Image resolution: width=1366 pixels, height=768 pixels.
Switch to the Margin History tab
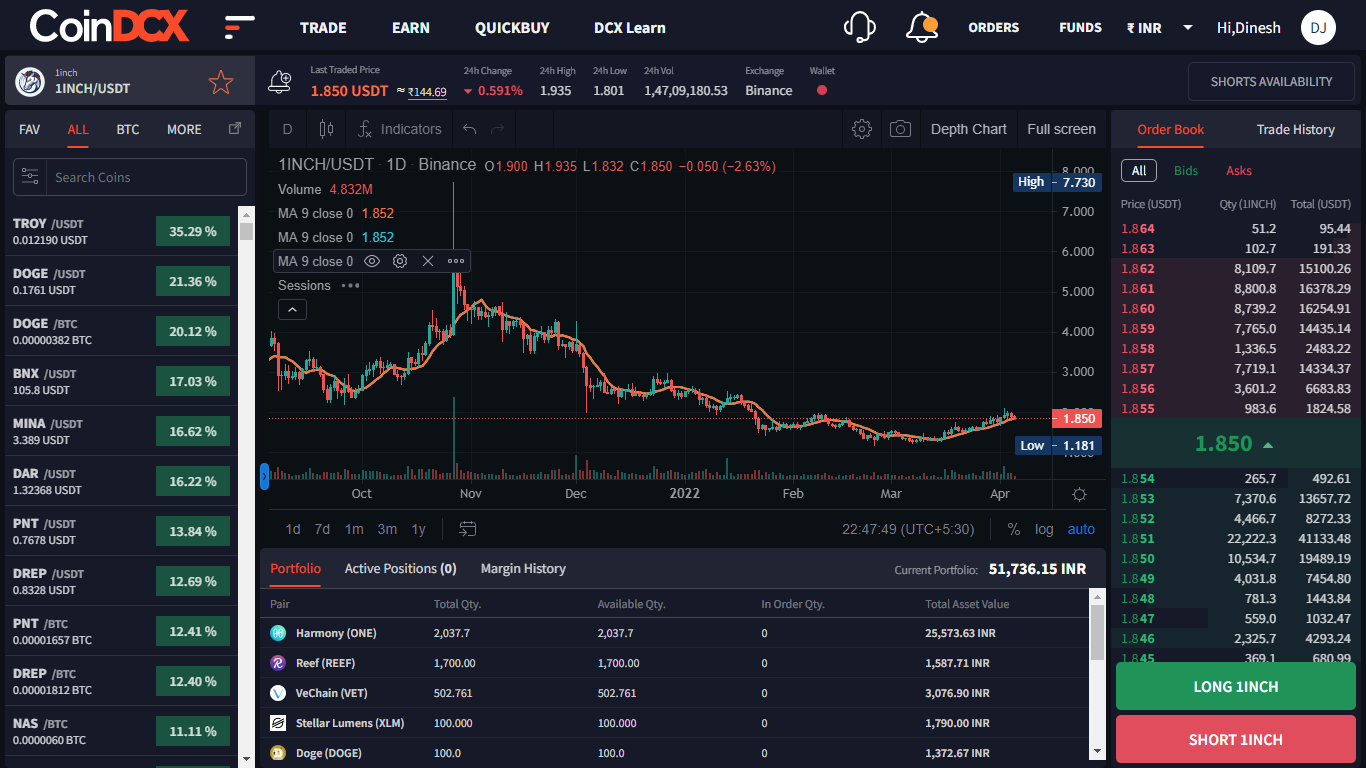point(523,568)
